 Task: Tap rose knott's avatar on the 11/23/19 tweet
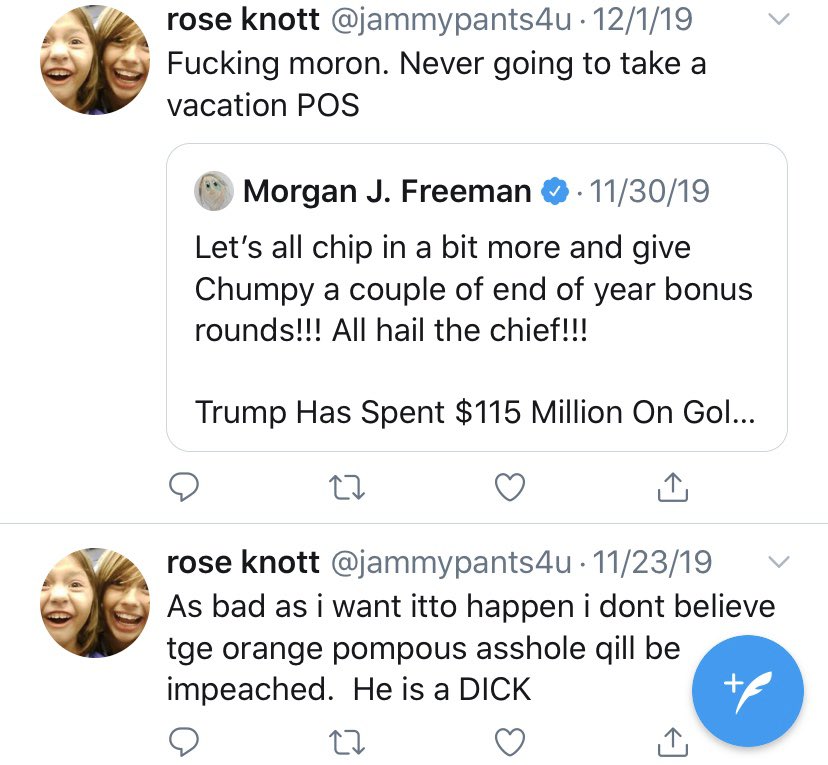[x=95, y=602]
